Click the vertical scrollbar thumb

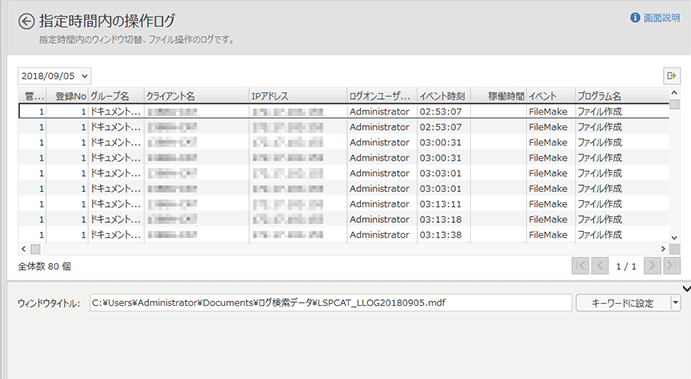[x=674, y=104]
